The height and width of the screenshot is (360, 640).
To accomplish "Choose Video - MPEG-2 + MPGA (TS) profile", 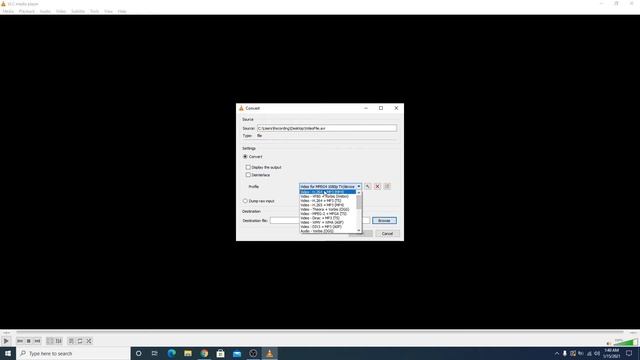I will point(328,213).
